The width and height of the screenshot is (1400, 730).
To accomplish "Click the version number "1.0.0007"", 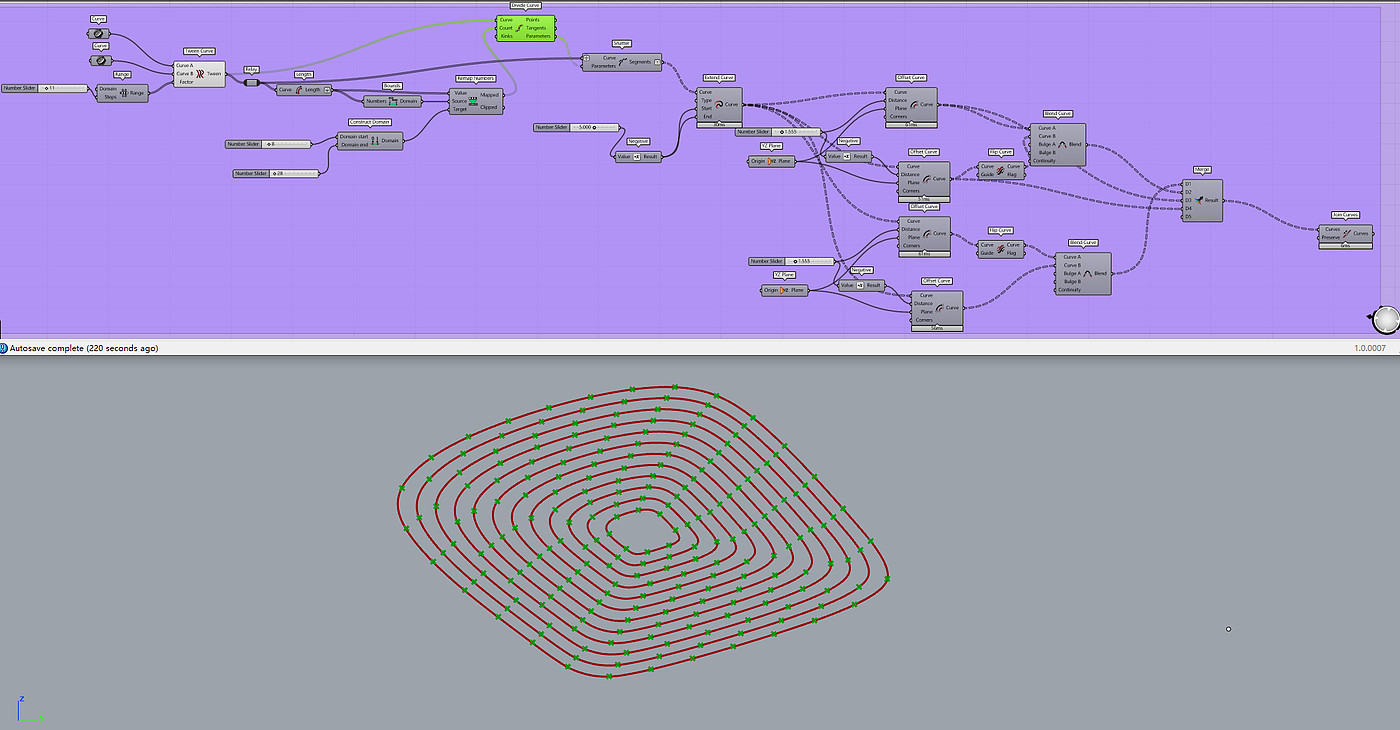I will (1370, 348).
